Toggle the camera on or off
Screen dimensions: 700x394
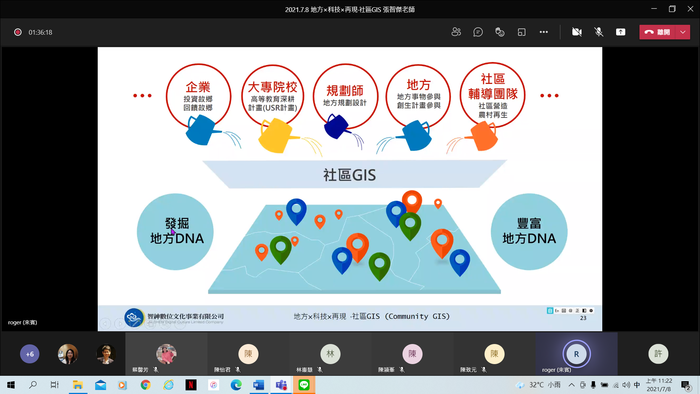[x=577, y=32]
